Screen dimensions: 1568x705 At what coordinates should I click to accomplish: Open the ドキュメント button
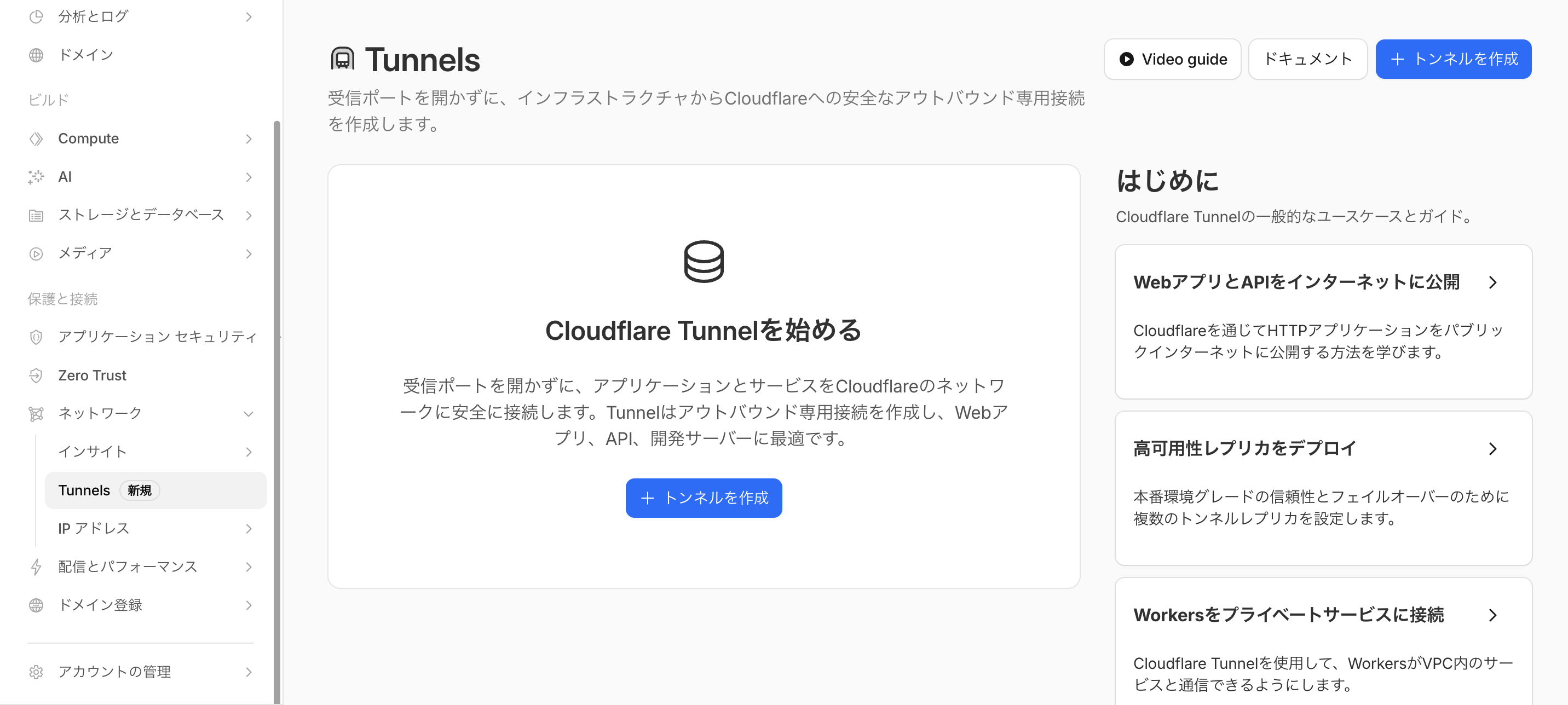pyautogui.click(x=1307, y=59)
